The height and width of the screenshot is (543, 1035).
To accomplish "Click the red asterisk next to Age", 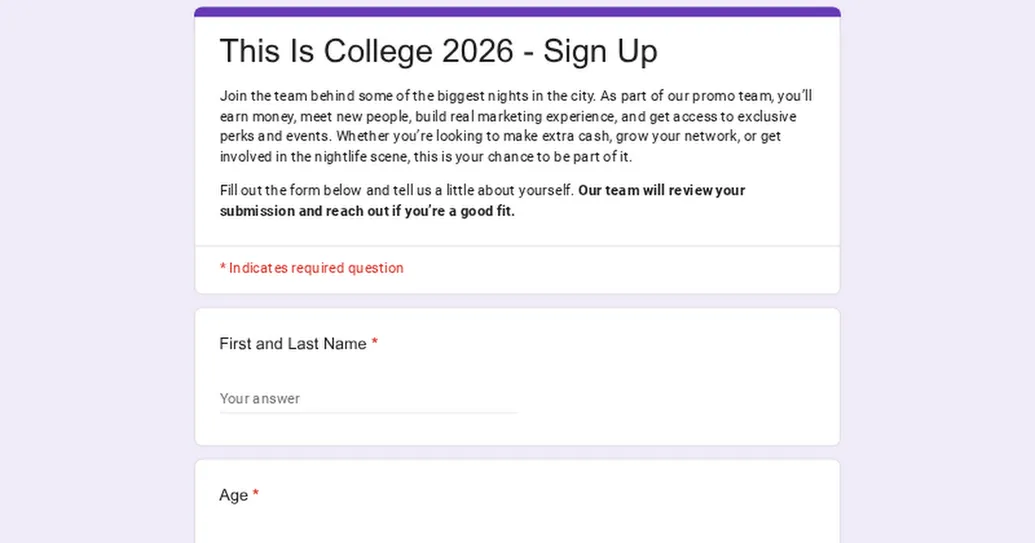I will [x=256, y=494].
